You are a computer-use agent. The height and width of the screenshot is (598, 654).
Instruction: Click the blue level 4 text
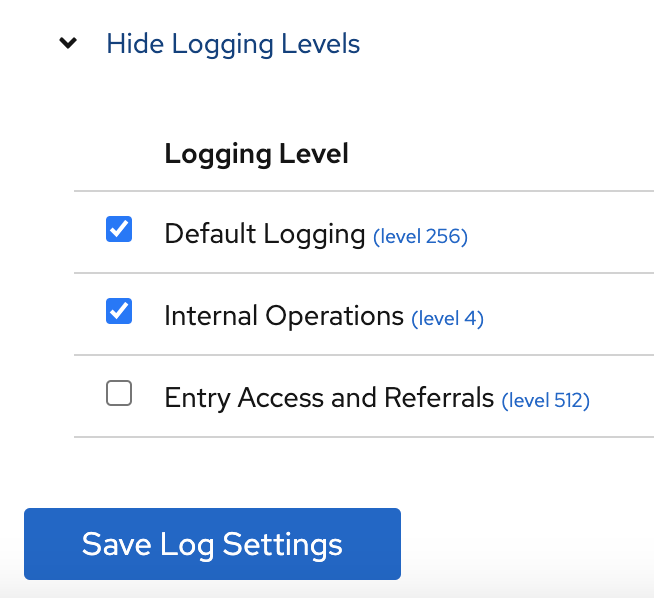point(447,319)
